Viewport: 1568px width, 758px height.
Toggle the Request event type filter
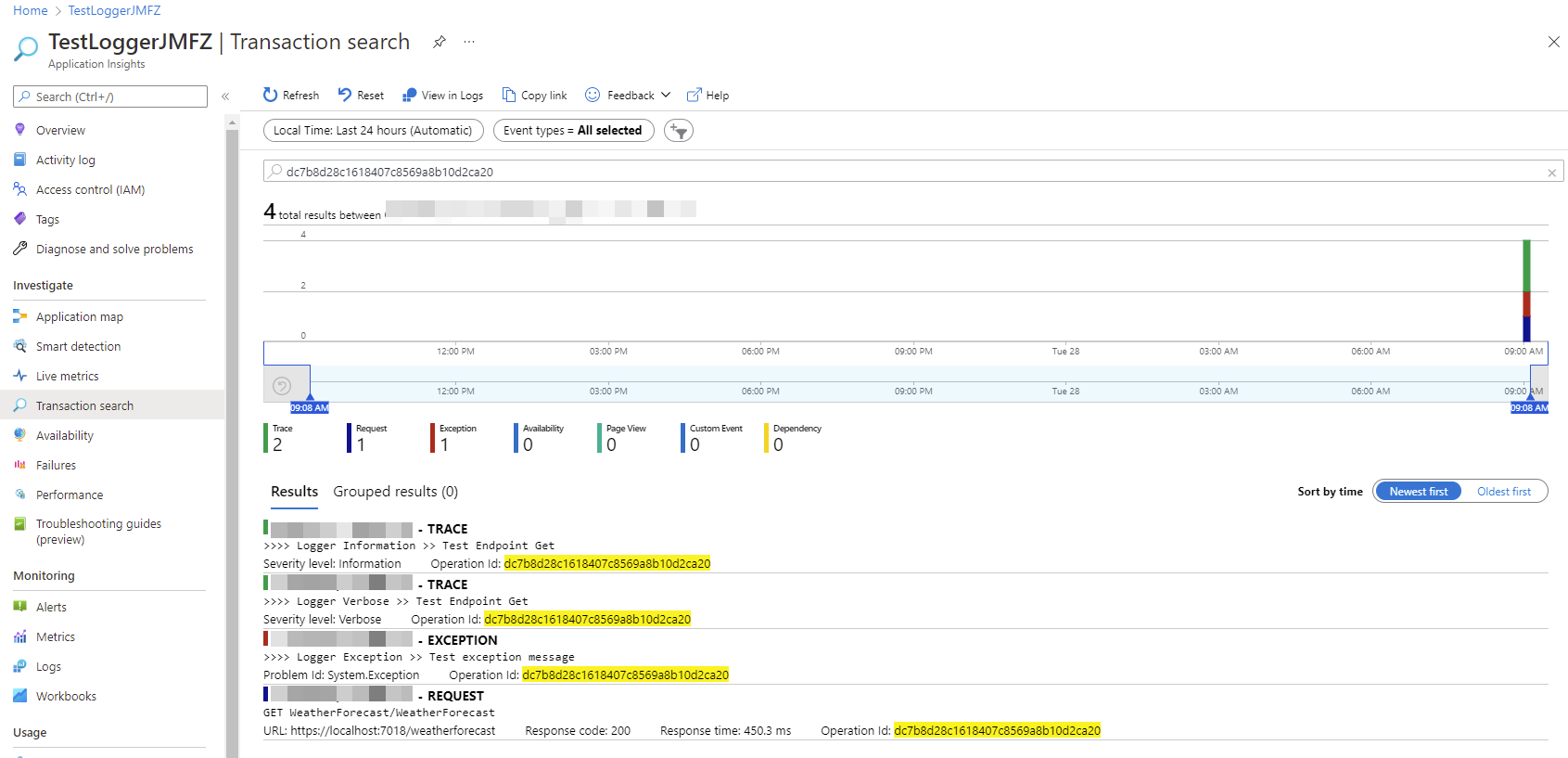pos(366,438)
